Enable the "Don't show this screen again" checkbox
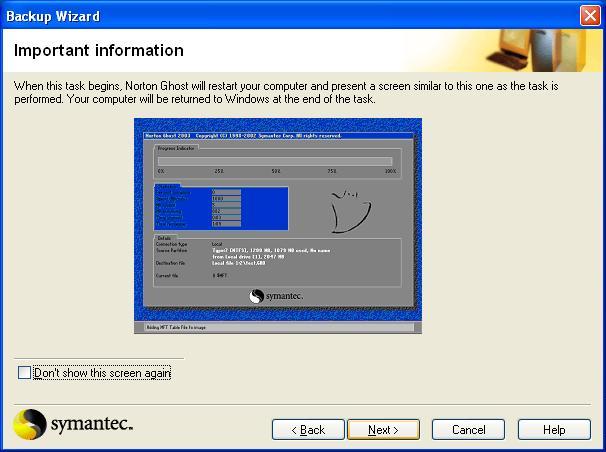This screenshot has width=606, height=452. [x=24, y=373]
